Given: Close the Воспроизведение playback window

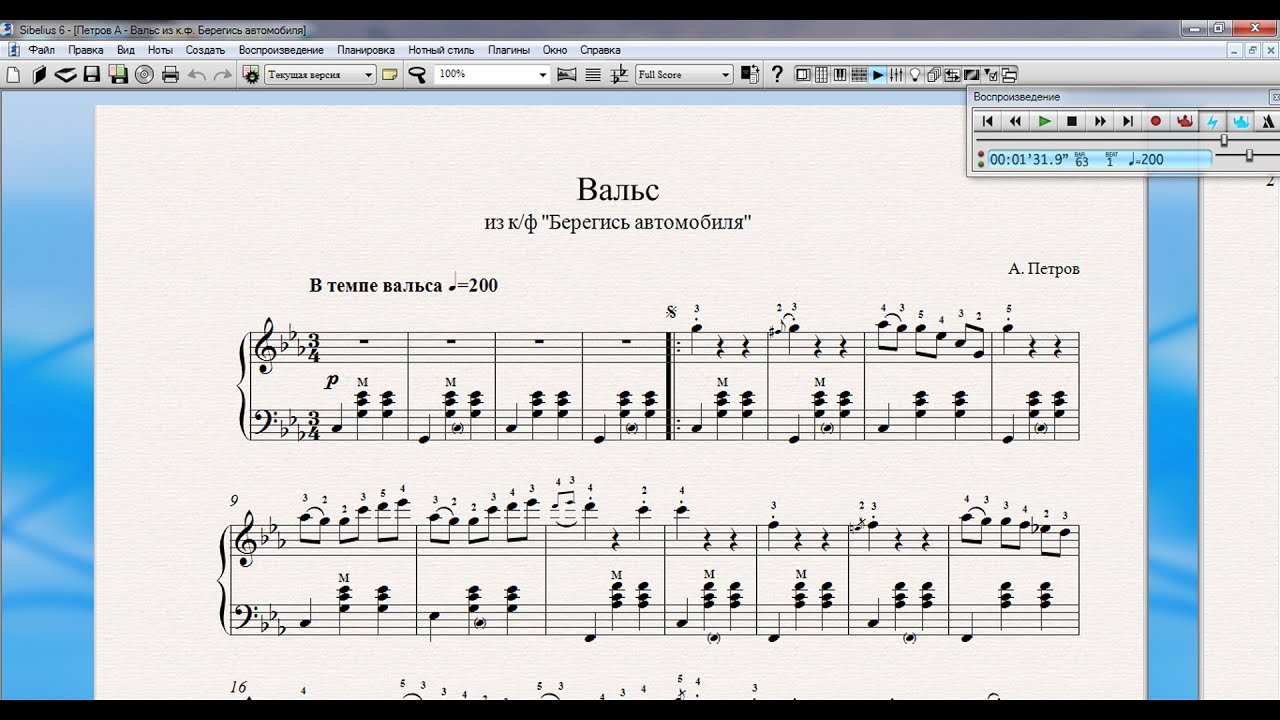Looking at the screenshot, I should pos(1275,97).
